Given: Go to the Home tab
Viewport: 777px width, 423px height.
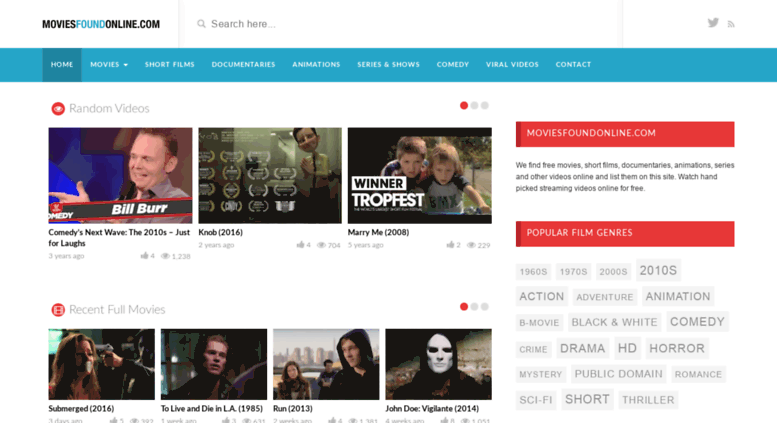Looking at the screenshot, I should tap(62, 65).
